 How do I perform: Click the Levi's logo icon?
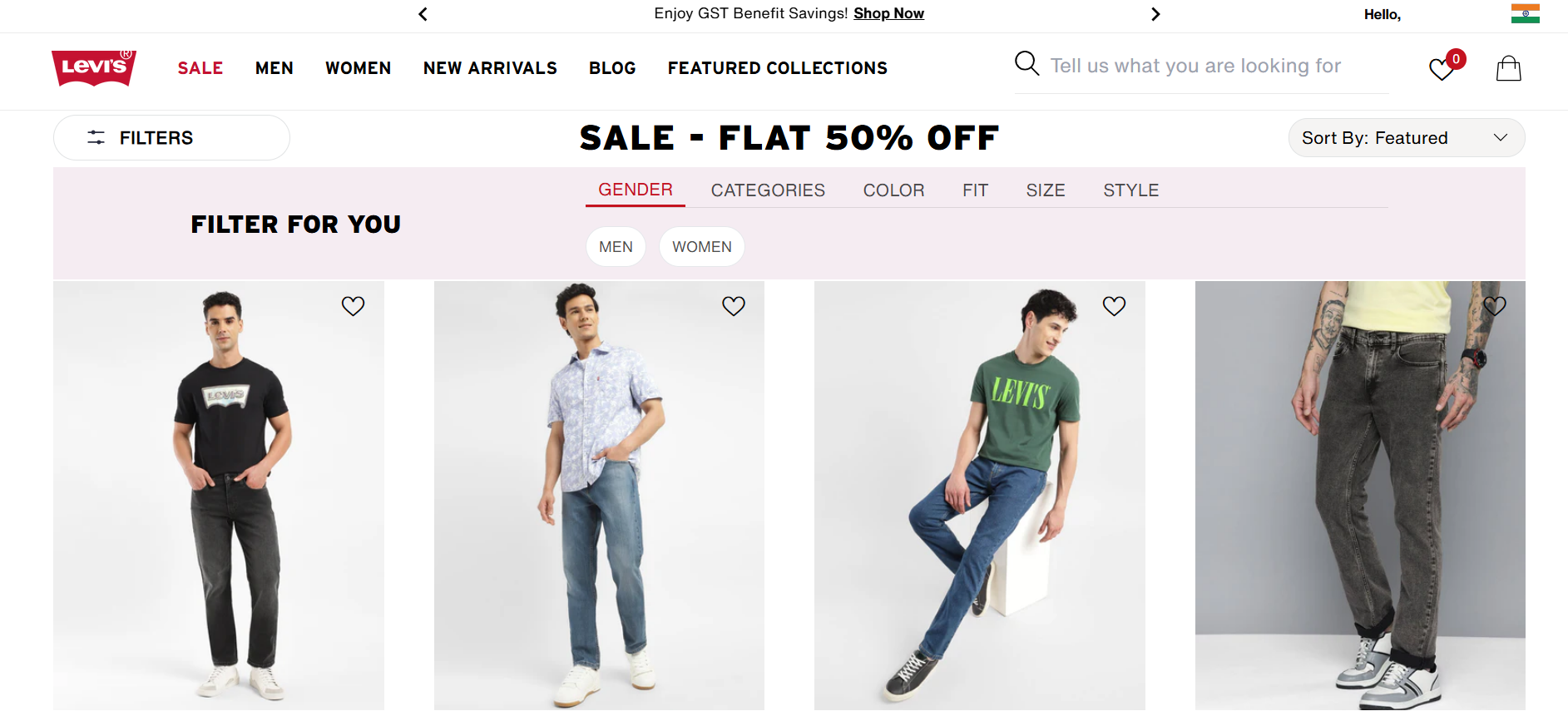coord(94,67)
